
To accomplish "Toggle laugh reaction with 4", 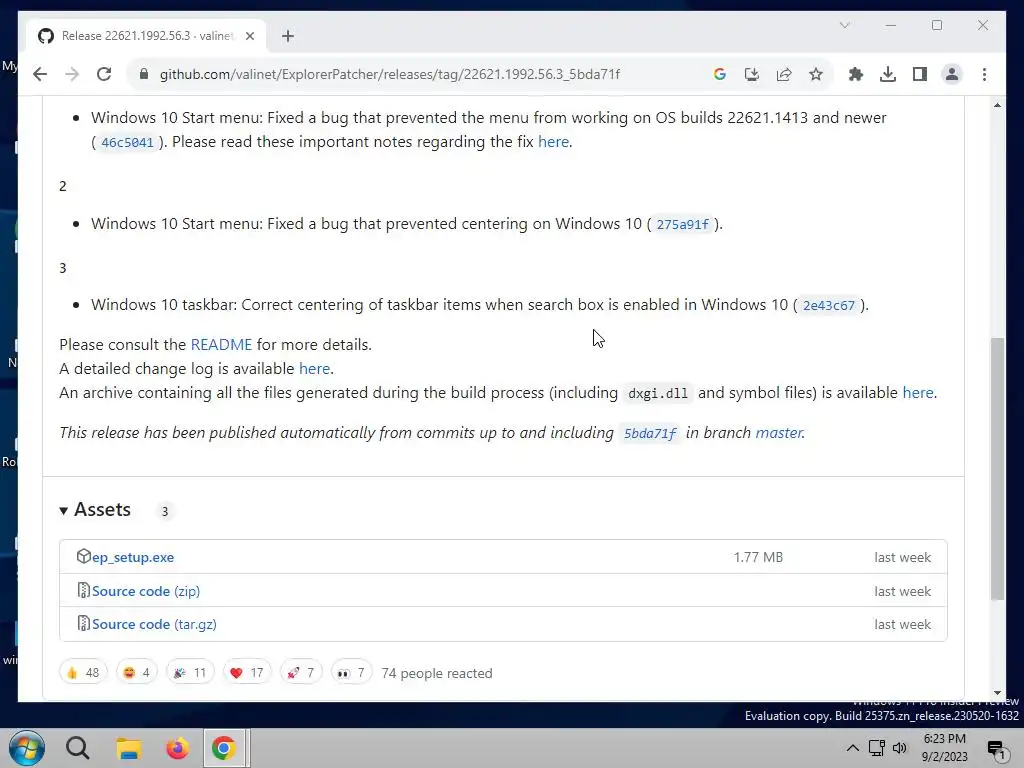I will pyautogui.click(x=137, y=673).
